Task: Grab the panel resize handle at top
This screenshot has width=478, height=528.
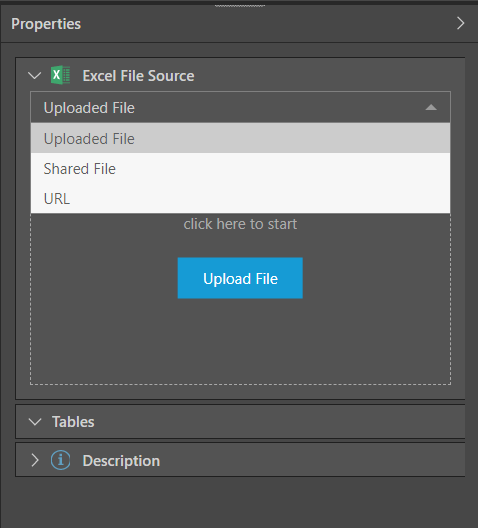Action: click(x=240, y=6)
